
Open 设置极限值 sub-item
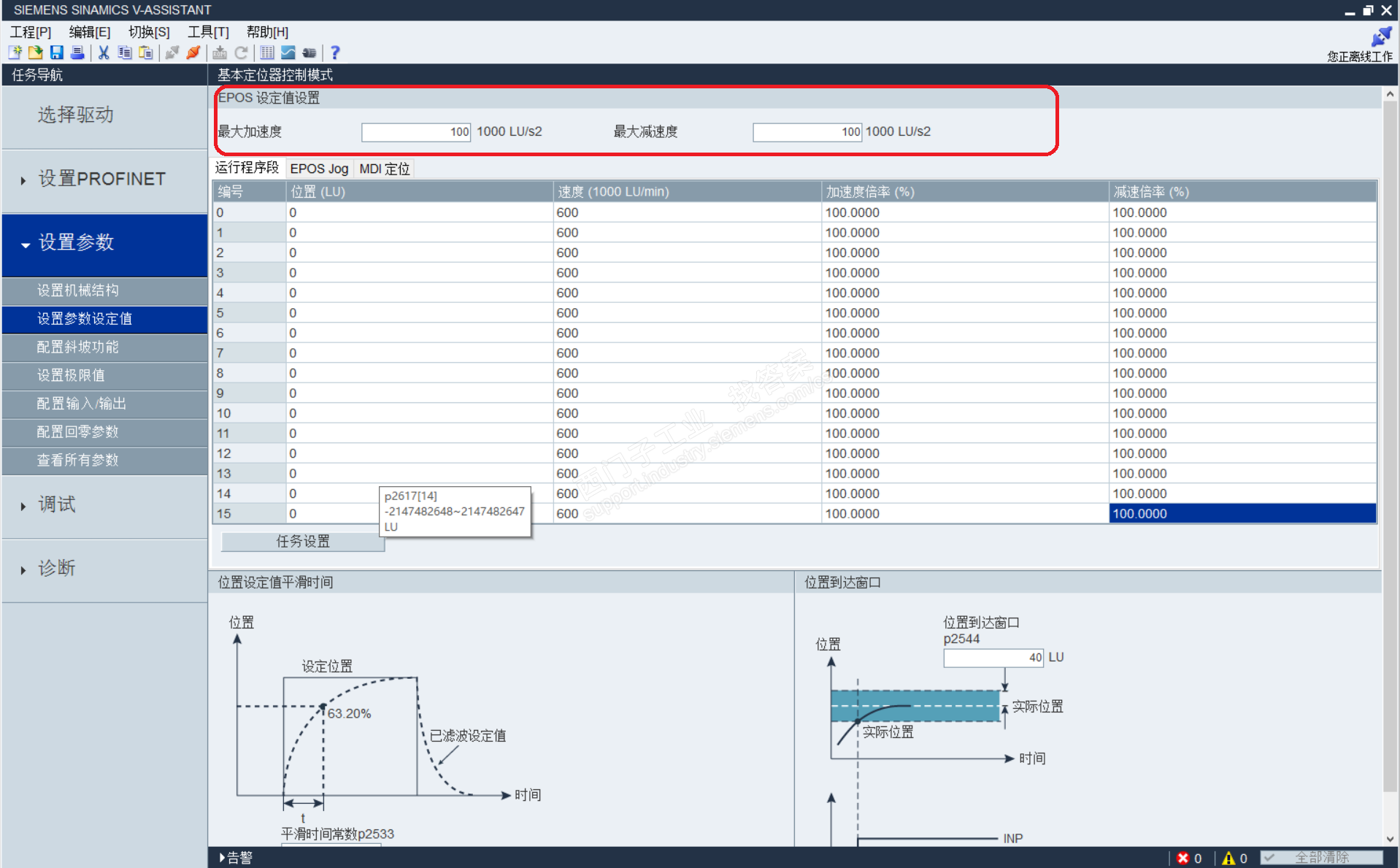click(x=104, y=375)
